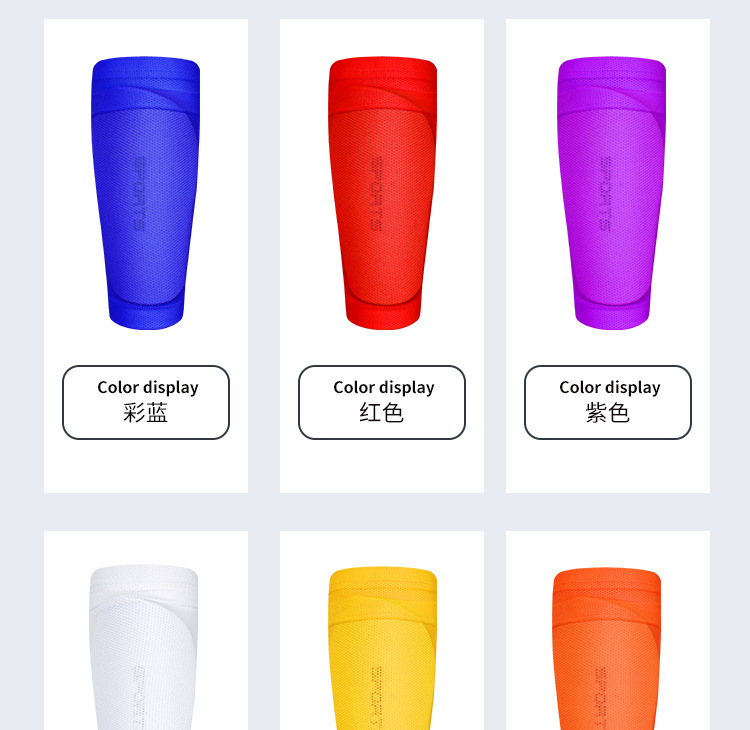Click the top band of orange sleeve

click(x=607, y=588)
